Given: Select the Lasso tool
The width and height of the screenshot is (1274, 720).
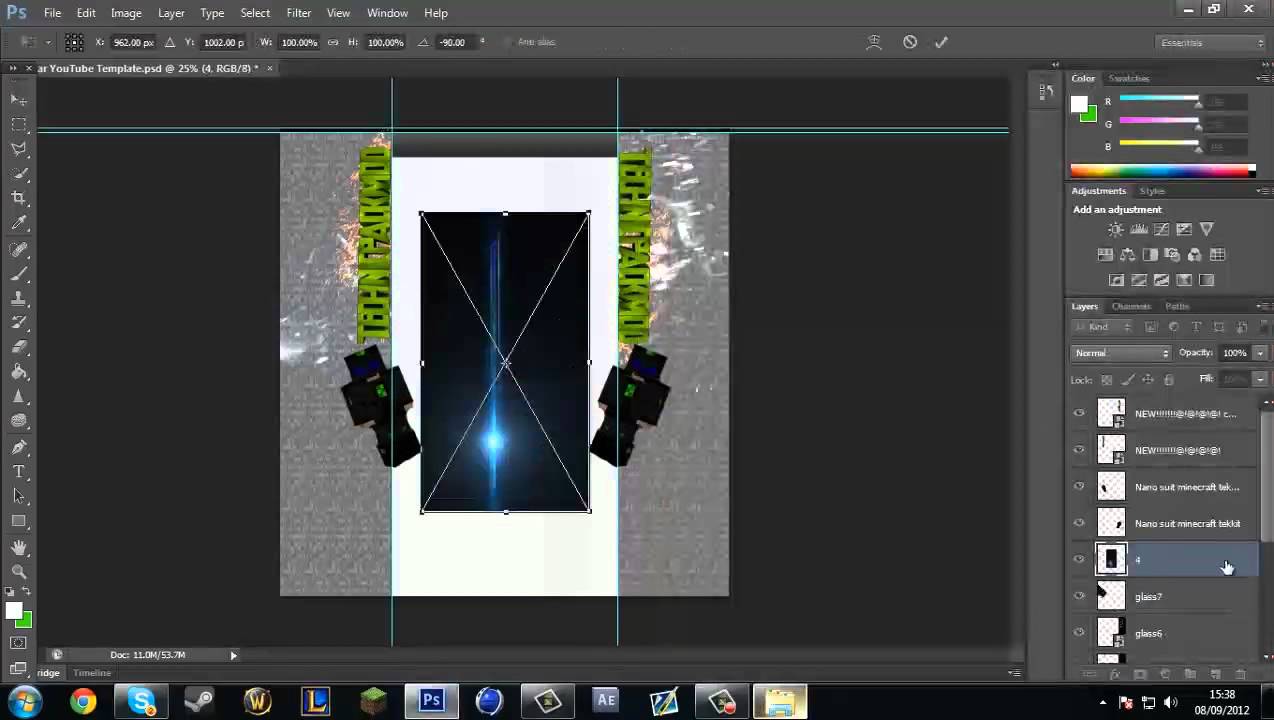Looking at the screenshot, I should point(19,149).
